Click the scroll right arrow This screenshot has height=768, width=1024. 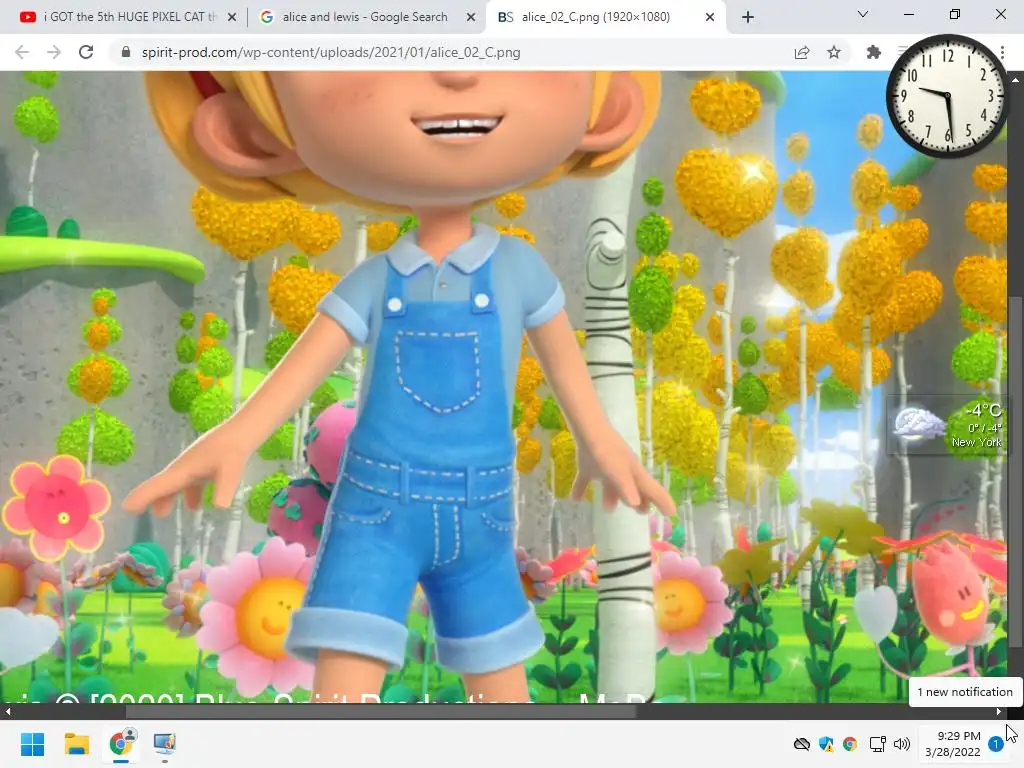[999, 711]
